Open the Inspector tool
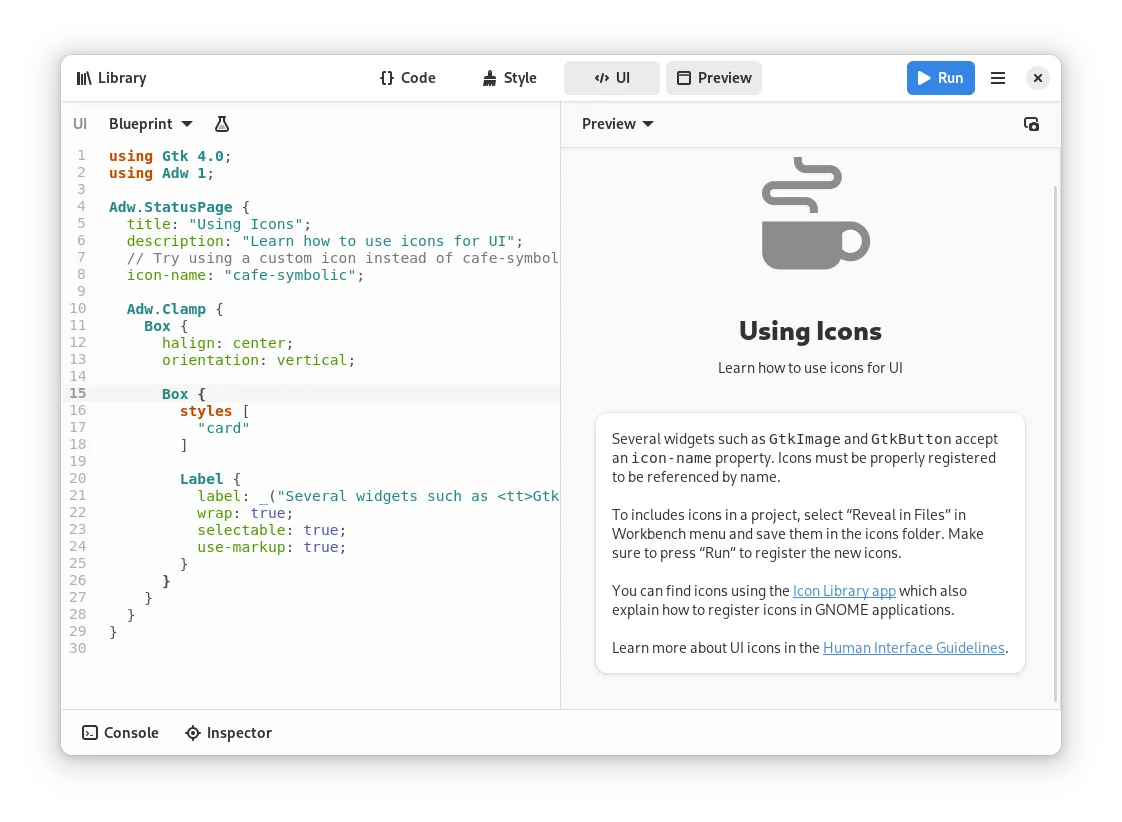1122x822 pixels. pyautogui.click(x=229, y=733)
